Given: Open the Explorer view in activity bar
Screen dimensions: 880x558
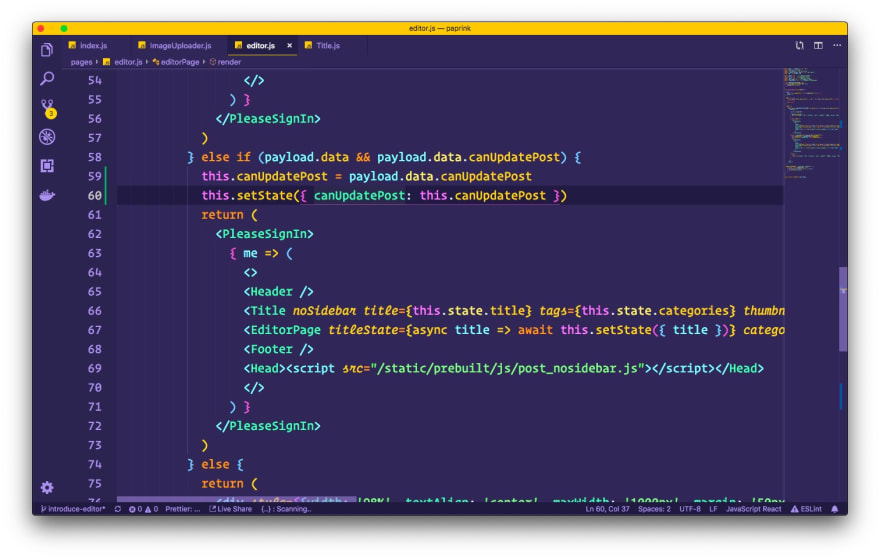Looking at the screenshot, I should pos(47,50).
